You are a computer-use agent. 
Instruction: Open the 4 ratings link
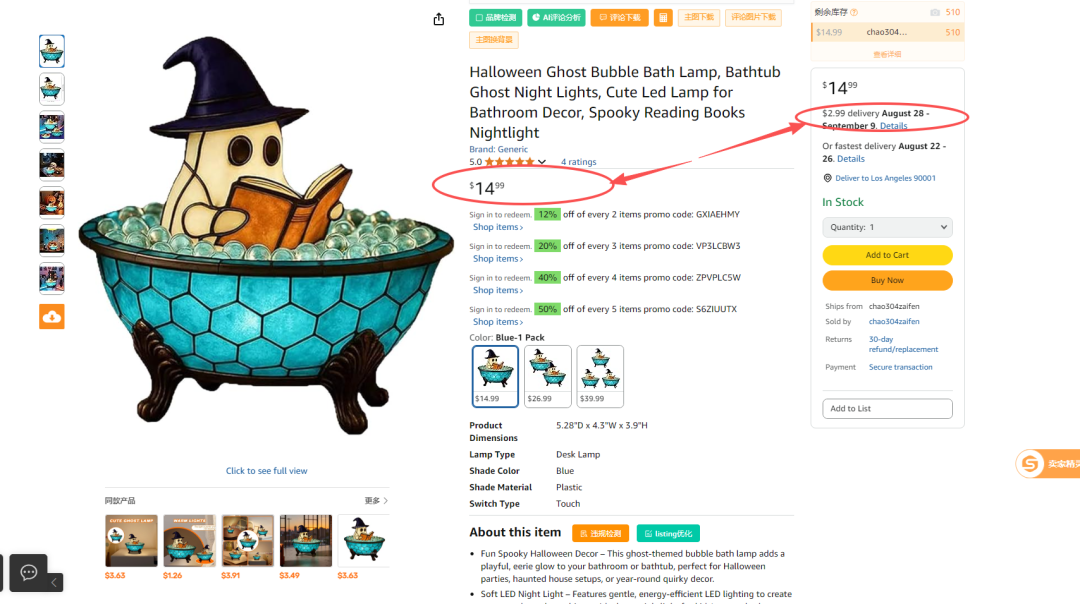click(579, 162)
